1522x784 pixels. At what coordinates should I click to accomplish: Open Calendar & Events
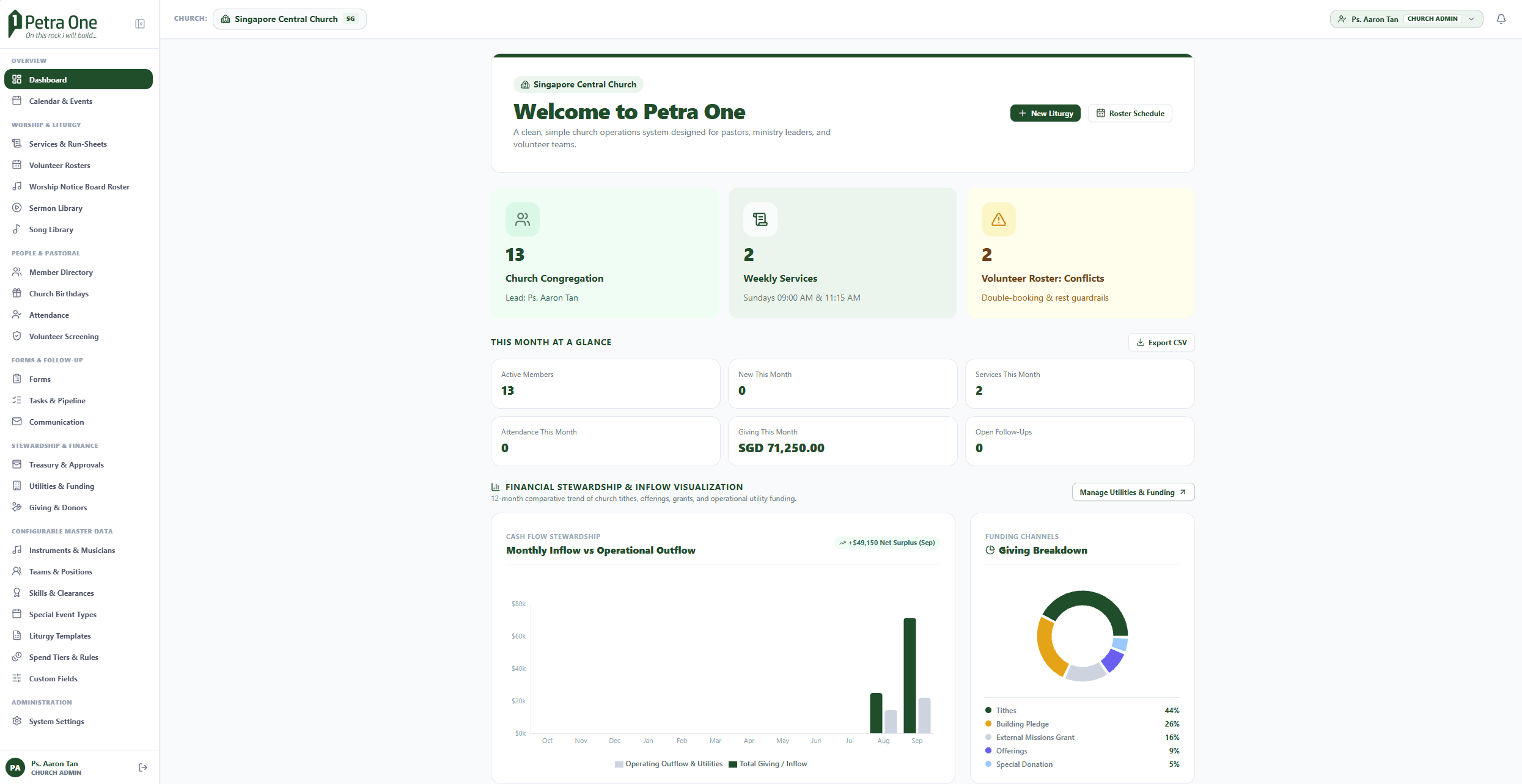coord(78,101)
